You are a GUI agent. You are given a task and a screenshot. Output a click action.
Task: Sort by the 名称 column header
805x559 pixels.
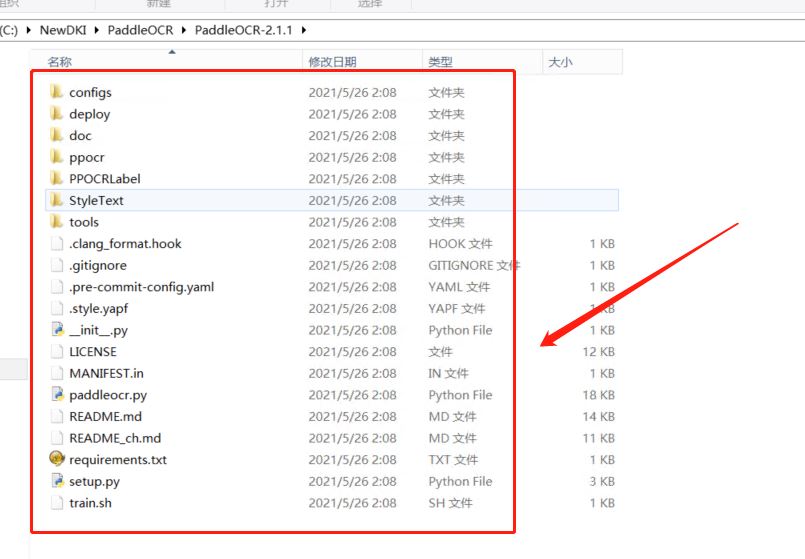[x=60, y=62]
